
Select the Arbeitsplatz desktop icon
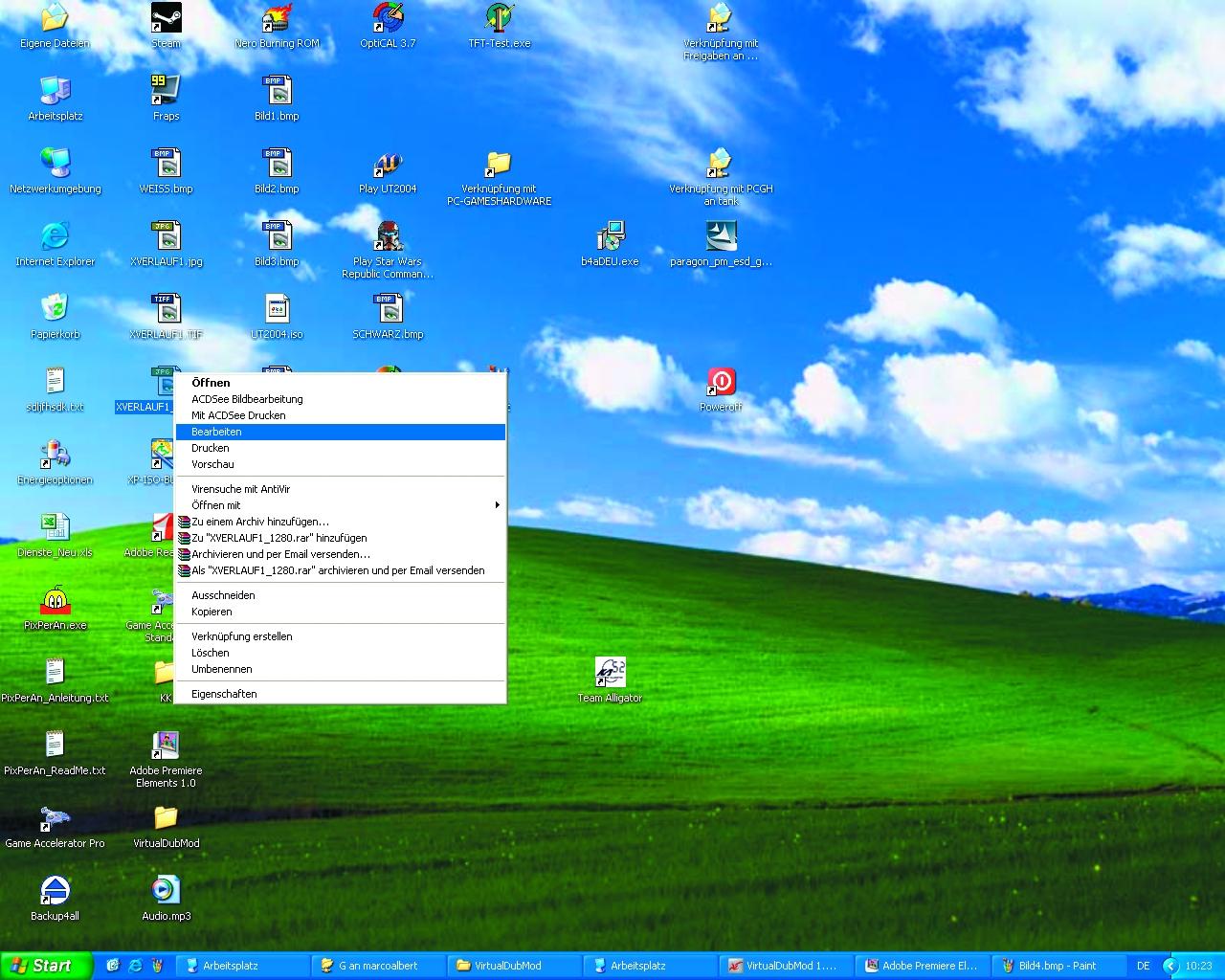(x=55, y=91)
